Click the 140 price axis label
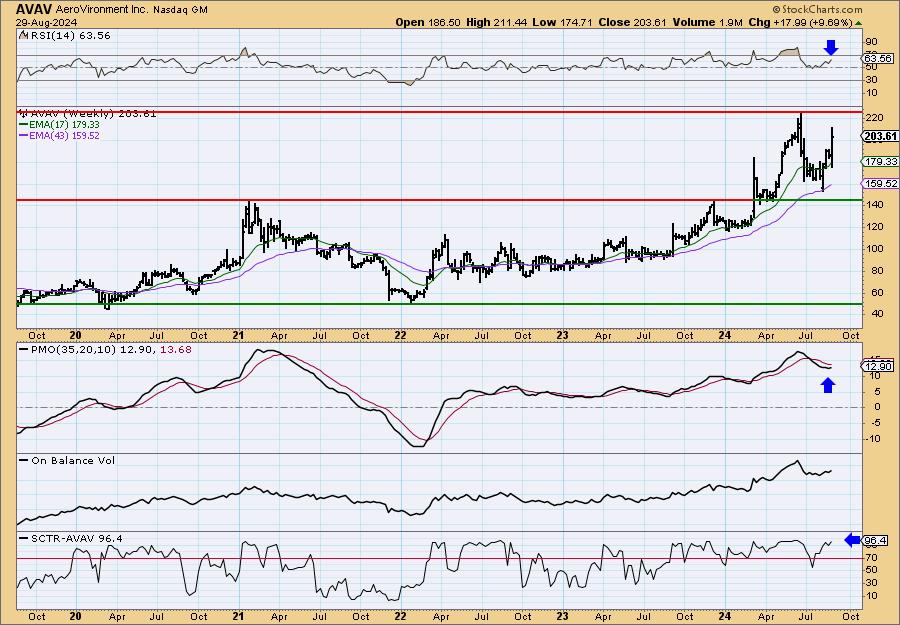The image size is (900, 625). [873, 205]
